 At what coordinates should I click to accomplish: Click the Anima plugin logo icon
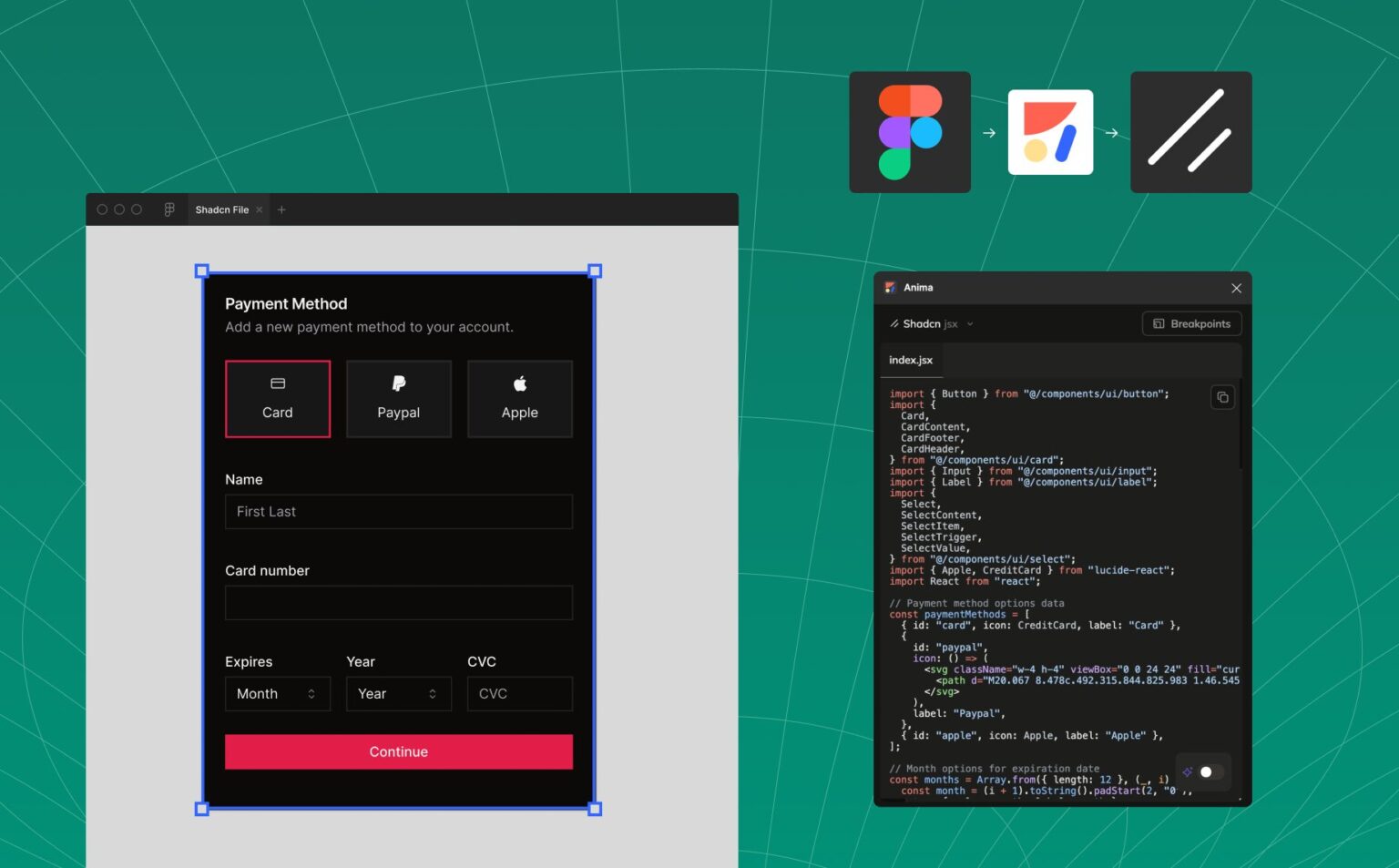[x=890, y=287]
